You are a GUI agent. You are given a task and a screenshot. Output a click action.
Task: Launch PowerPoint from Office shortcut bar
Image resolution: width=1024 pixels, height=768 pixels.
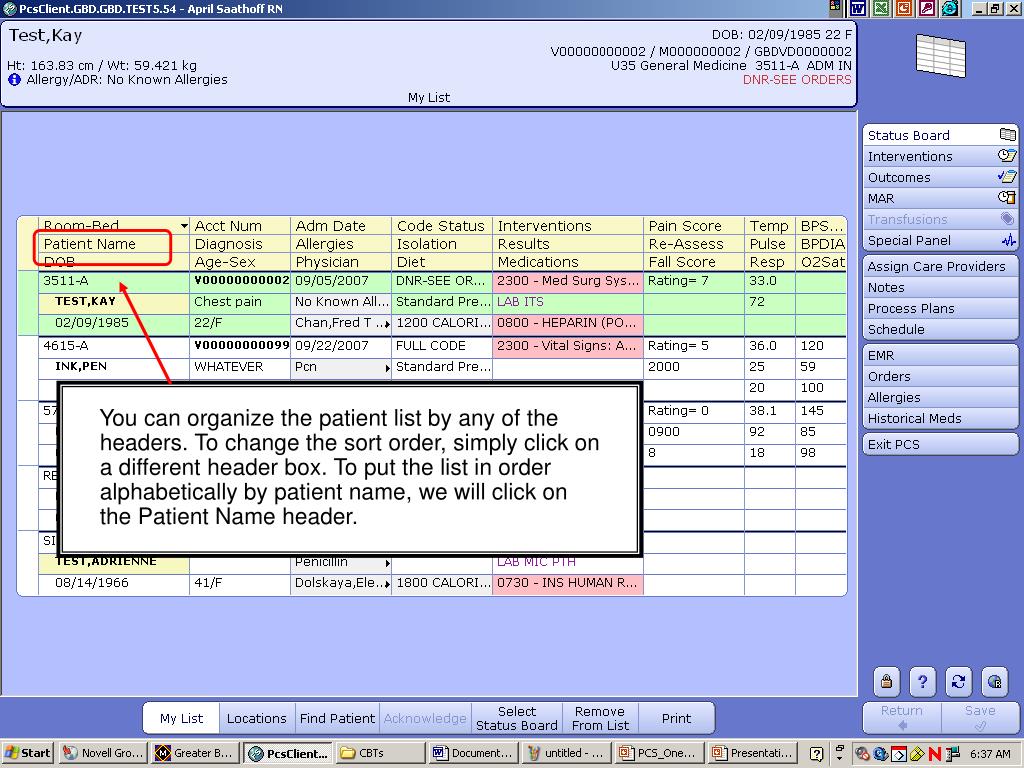tap(904, 8)
